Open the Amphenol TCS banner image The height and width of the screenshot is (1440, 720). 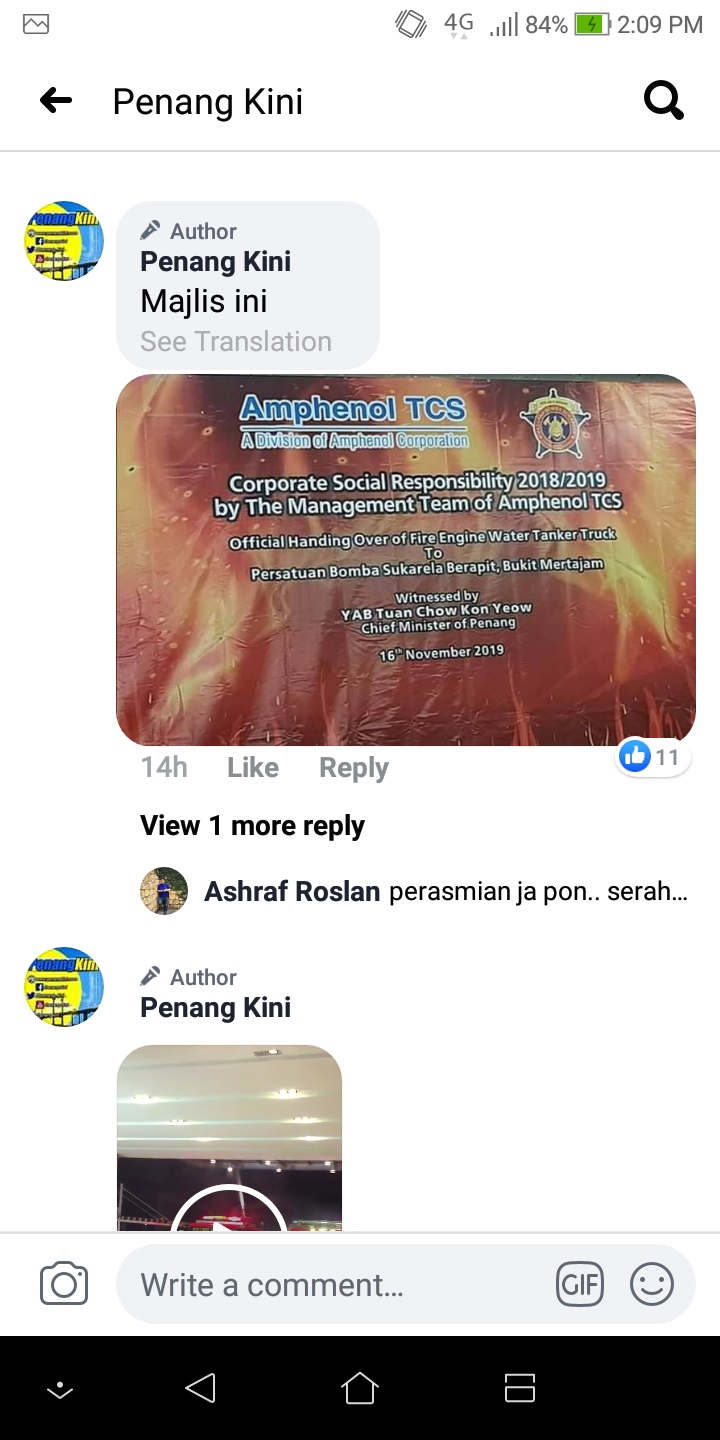click(406, 560)
